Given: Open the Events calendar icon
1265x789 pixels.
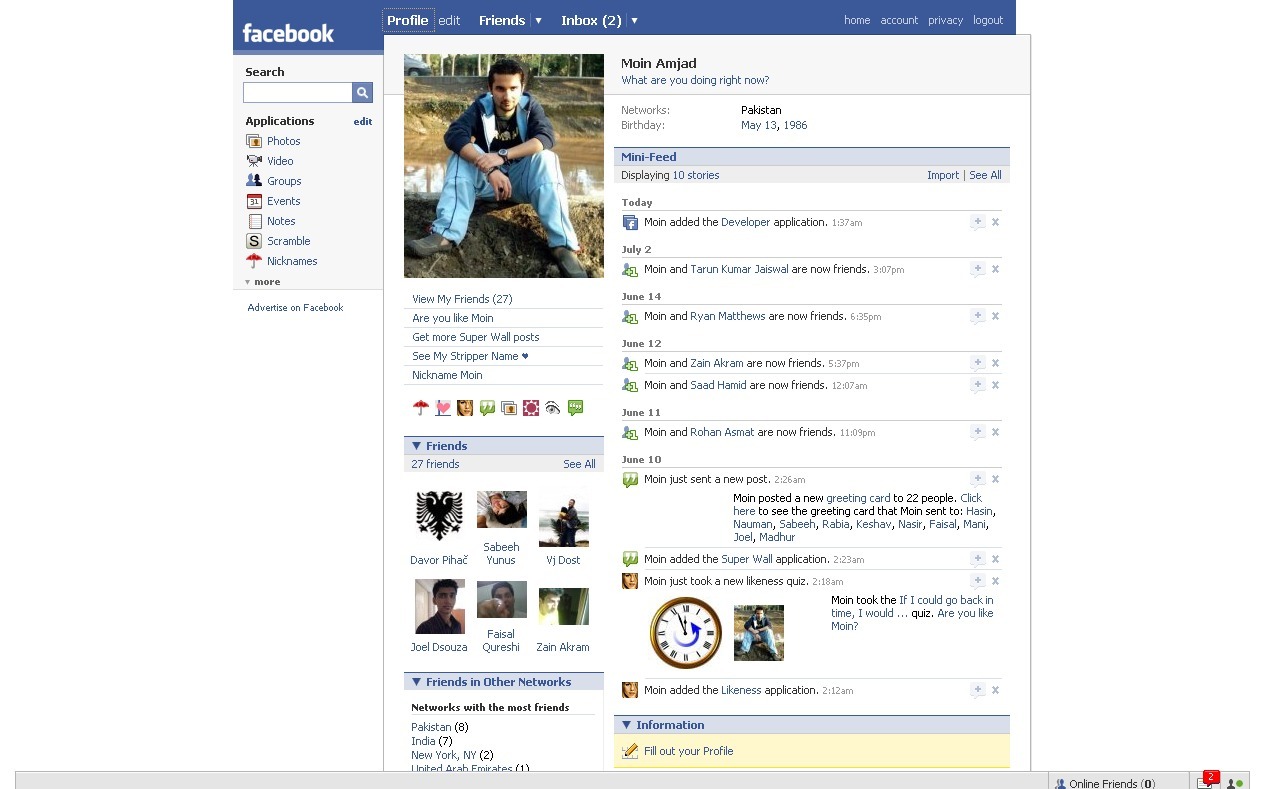Looking at the screenshot, I should 254,201.
